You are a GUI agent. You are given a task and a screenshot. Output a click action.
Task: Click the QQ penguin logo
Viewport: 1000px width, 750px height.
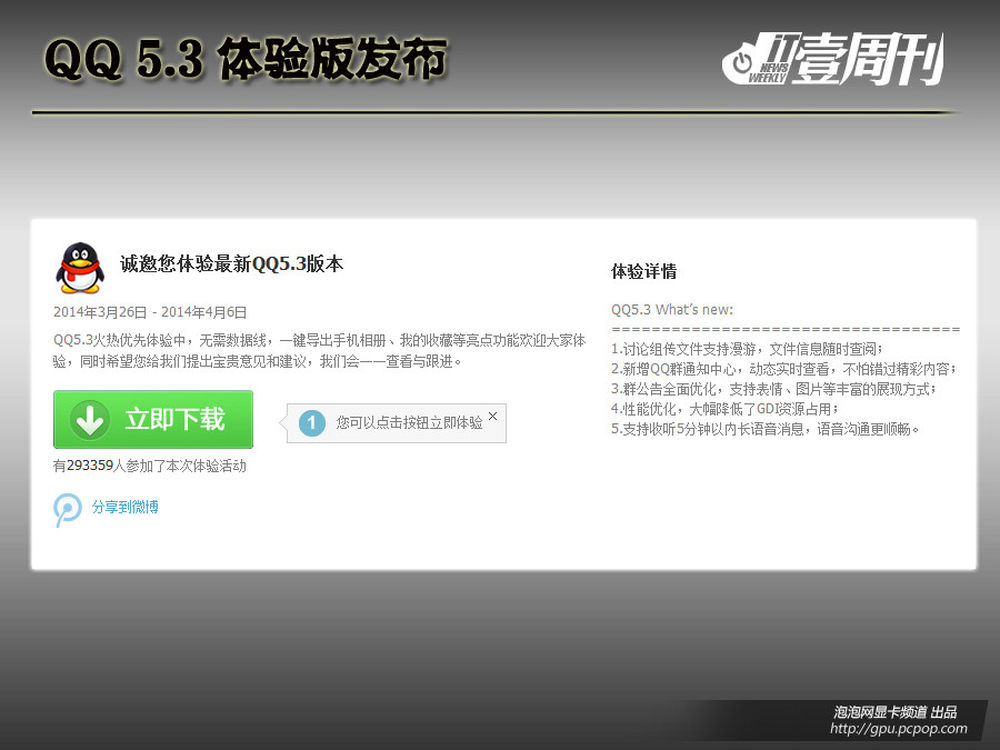tap(80, 268)
